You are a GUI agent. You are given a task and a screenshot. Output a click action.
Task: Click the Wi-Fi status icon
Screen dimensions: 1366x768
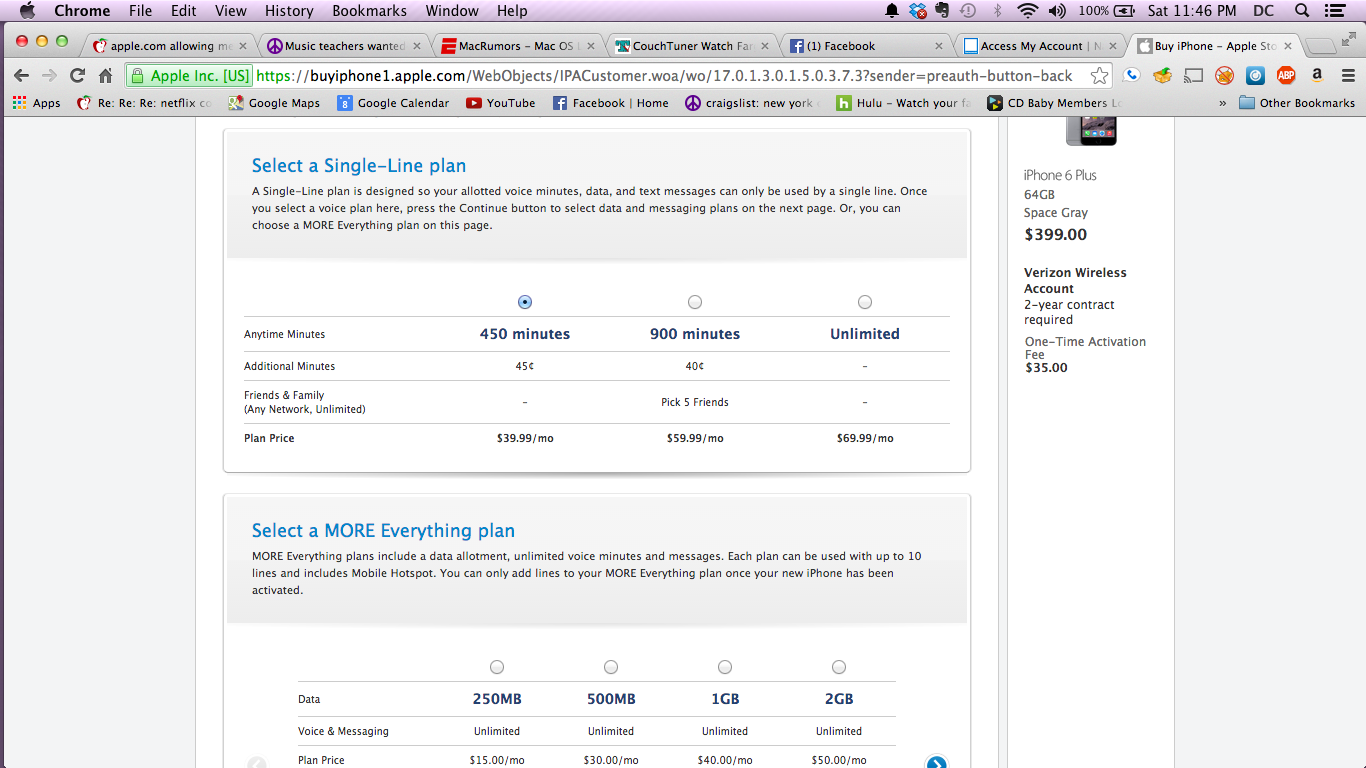coord(1027,11)
